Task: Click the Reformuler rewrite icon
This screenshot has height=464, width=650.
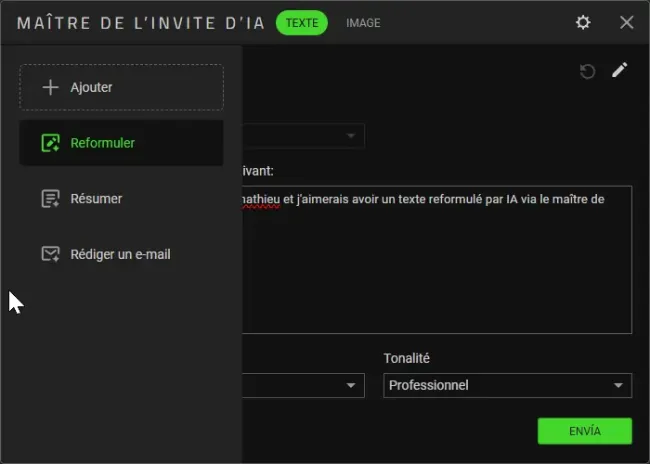Action: point(51,143)
